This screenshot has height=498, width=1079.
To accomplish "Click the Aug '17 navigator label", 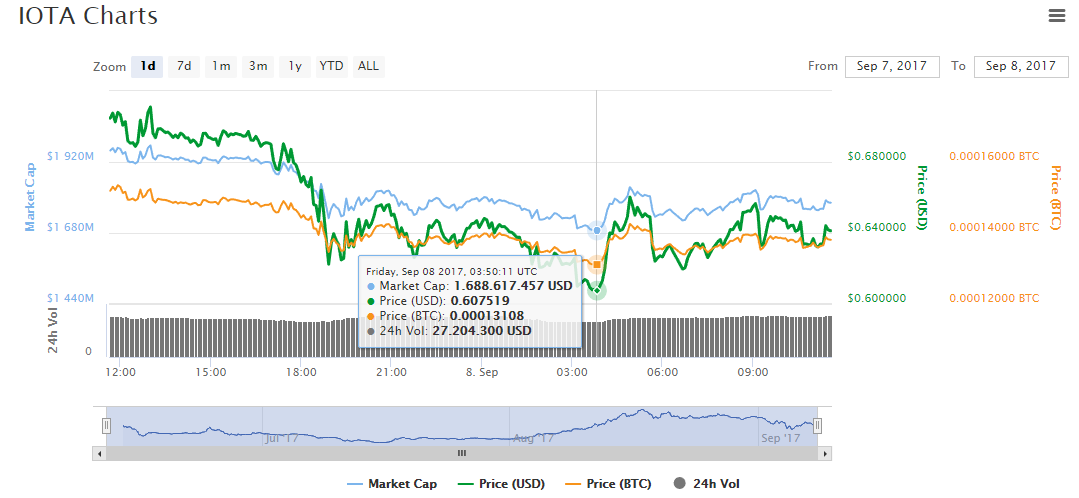I will point(534,437).
